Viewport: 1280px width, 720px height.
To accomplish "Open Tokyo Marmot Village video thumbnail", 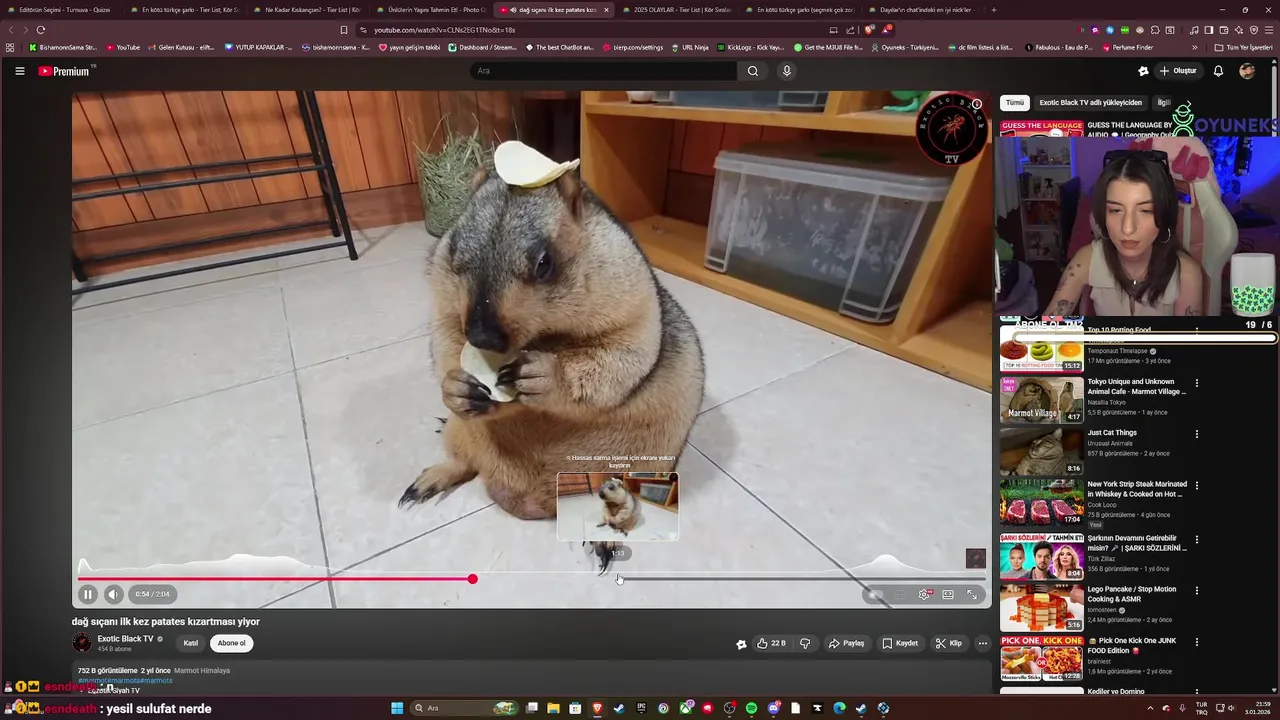I will (x=1042, y=399).
